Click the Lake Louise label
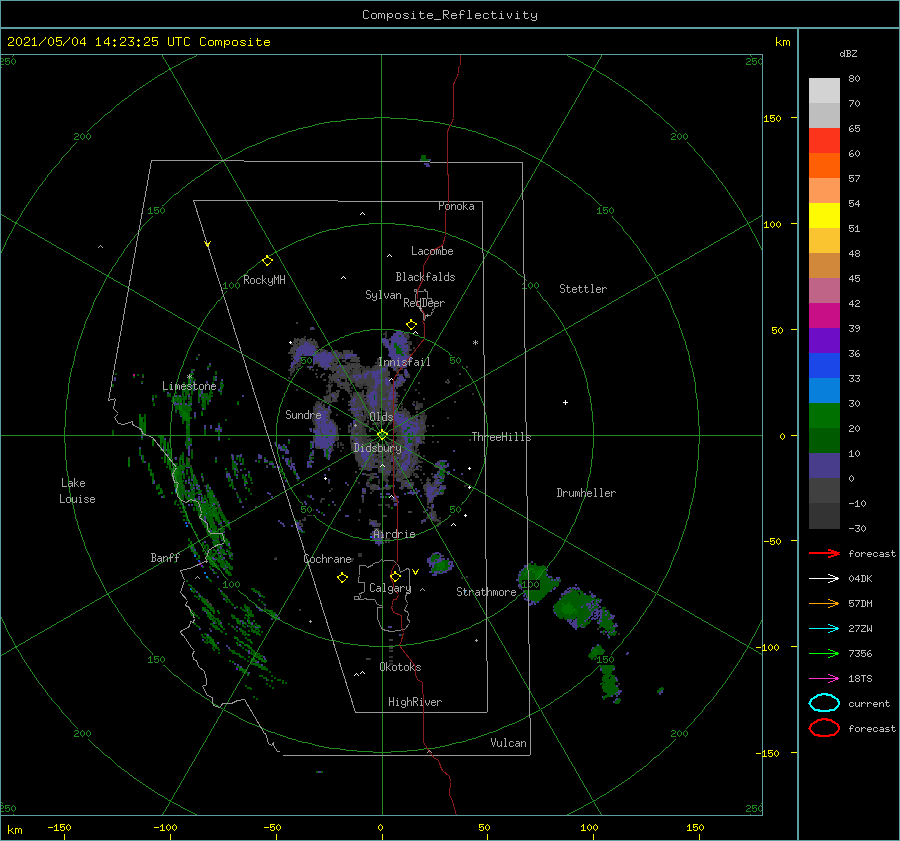Screen dimensions: 900x841 coord(77,491)
